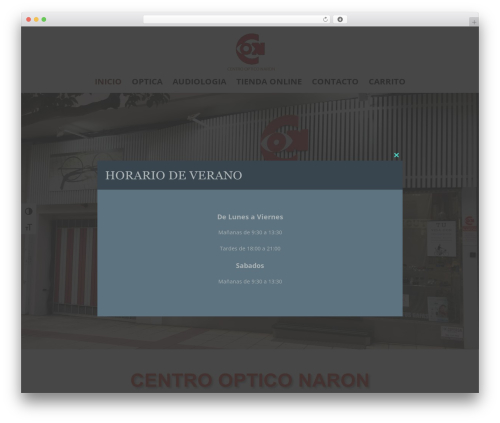500x423 pixels.
Task: Click the green maximize window button
Action: click(44, 19)
